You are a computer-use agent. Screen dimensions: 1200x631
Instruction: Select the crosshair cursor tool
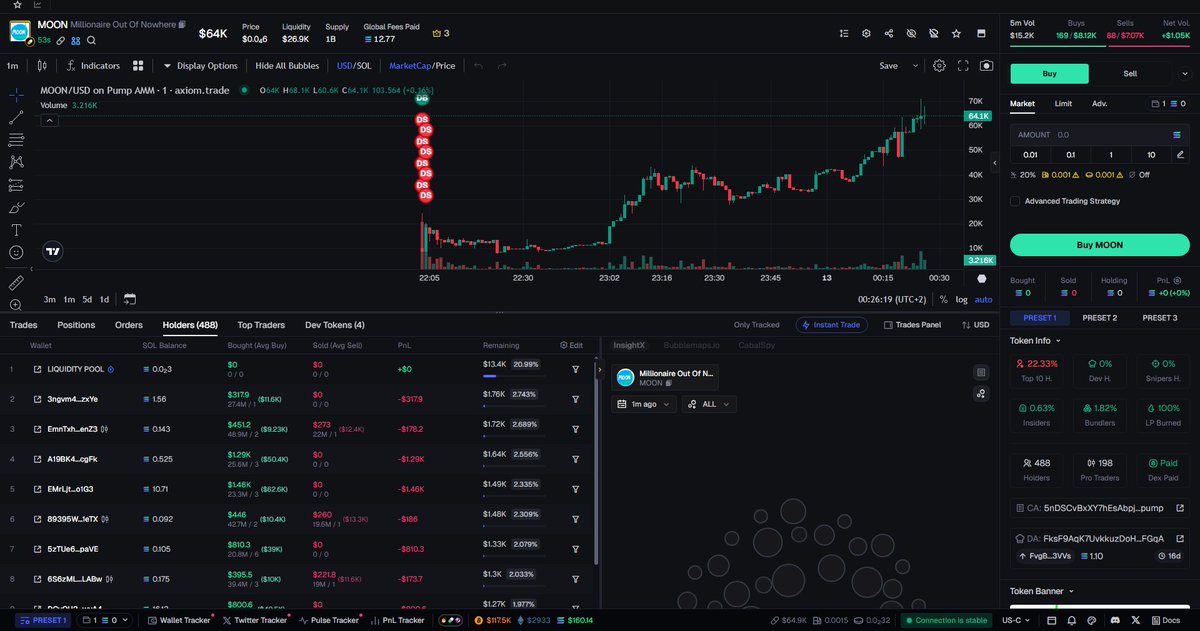16,95
